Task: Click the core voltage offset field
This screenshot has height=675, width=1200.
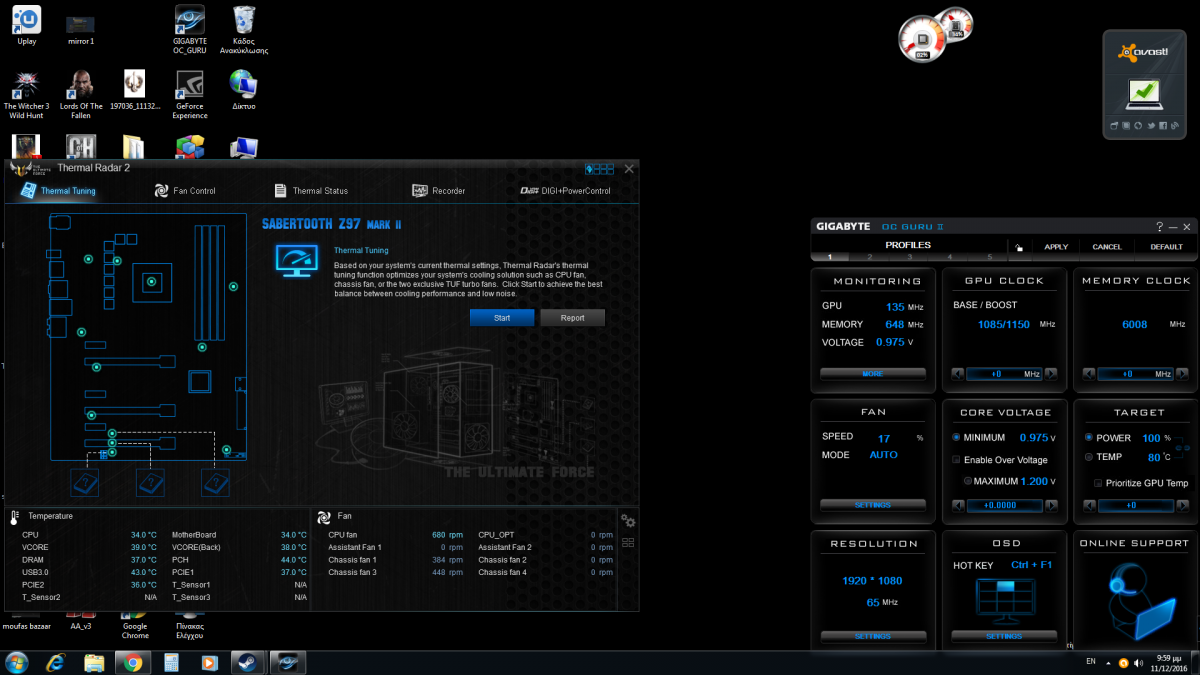Action: pos(1004,506)
